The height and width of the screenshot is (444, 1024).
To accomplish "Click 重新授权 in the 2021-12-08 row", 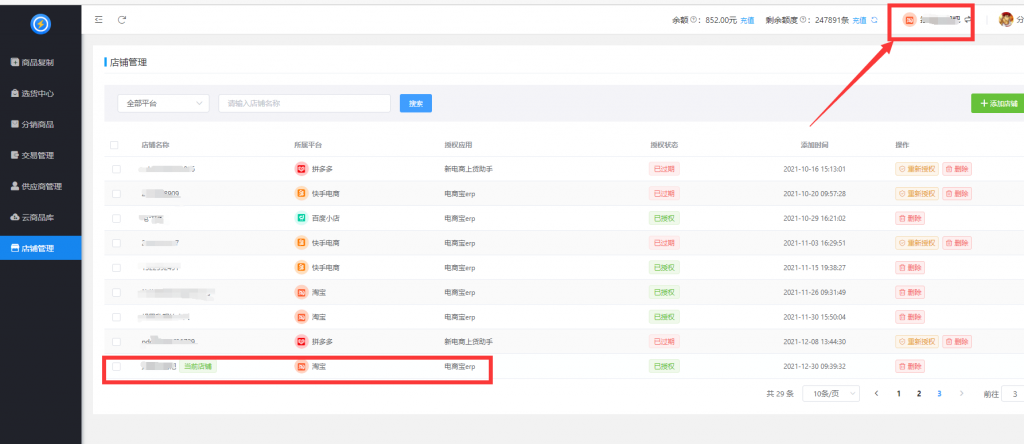I will [x=917, y=341].
